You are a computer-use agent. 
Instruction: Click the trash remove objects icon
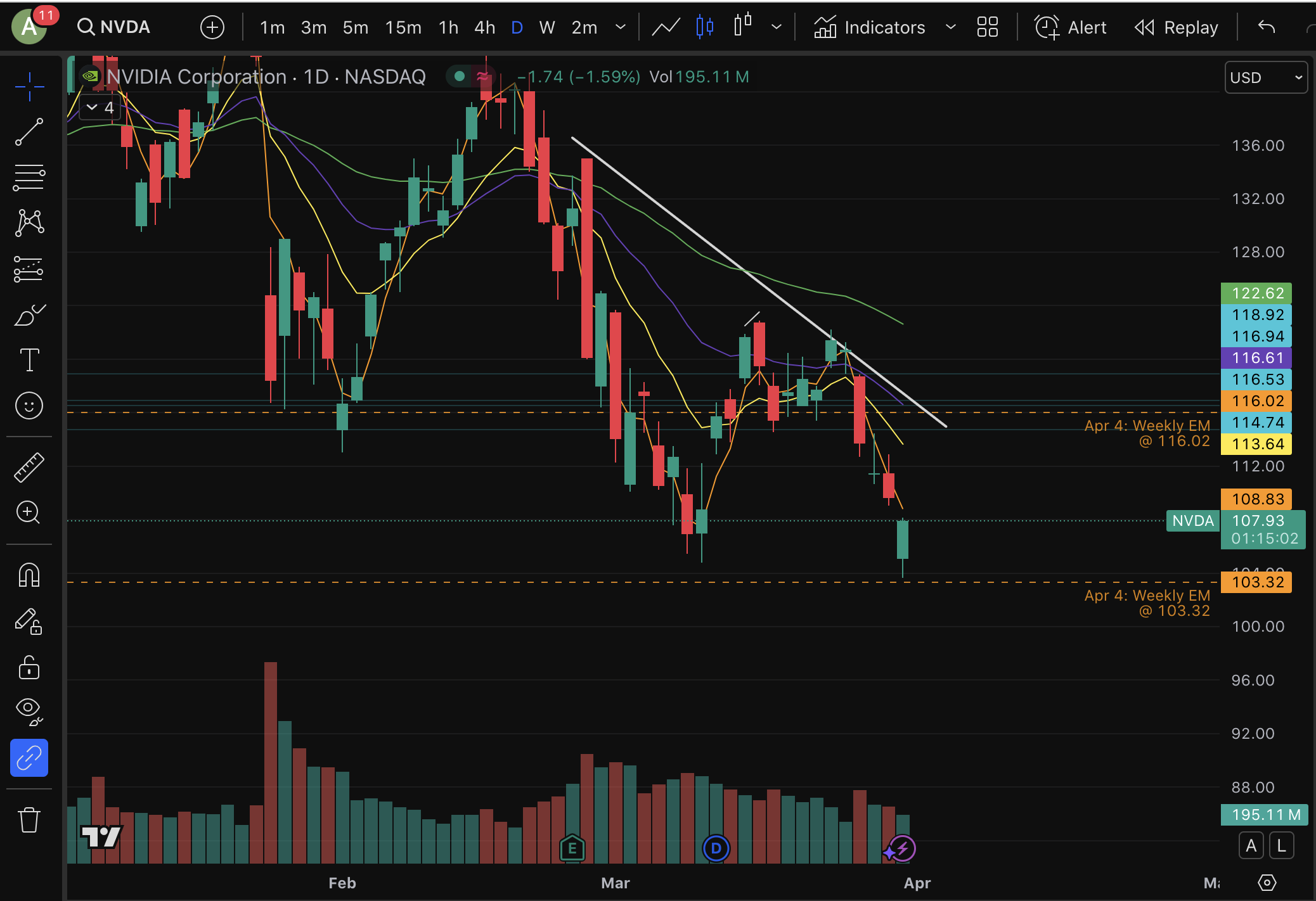29,820
